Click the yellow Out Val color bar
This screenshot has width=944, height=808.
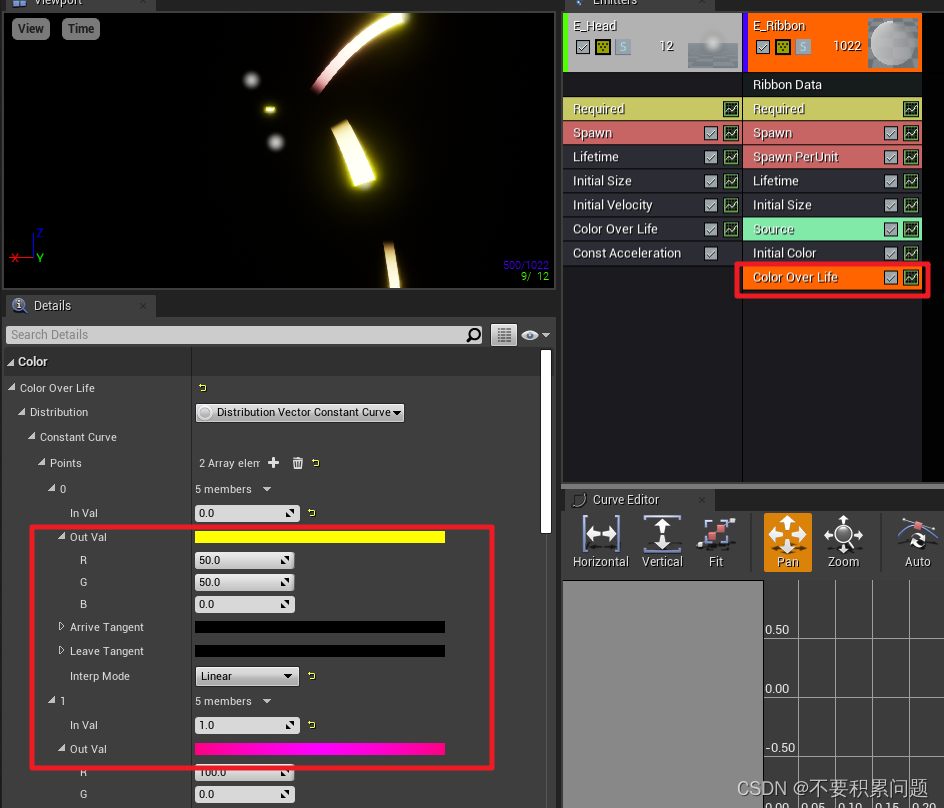320,537
